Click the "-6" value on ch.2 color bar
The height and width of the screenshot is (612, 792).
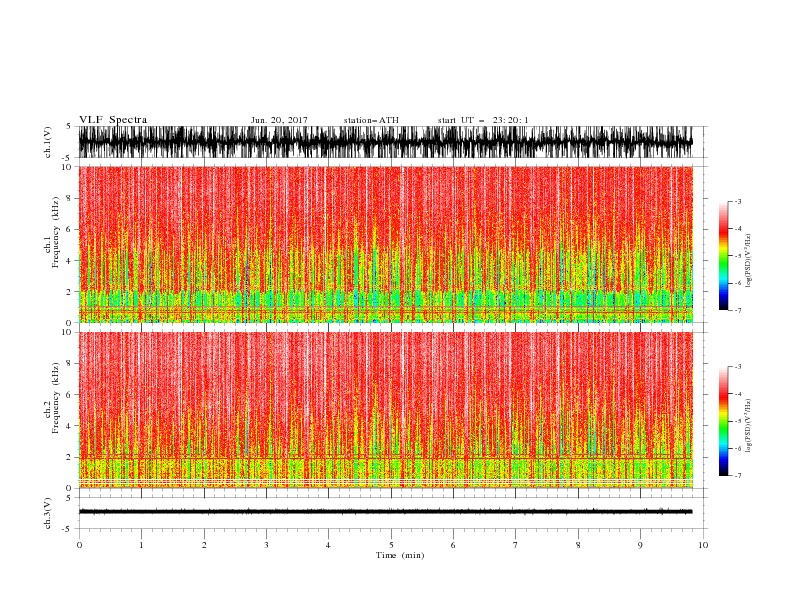click(737, 448)
